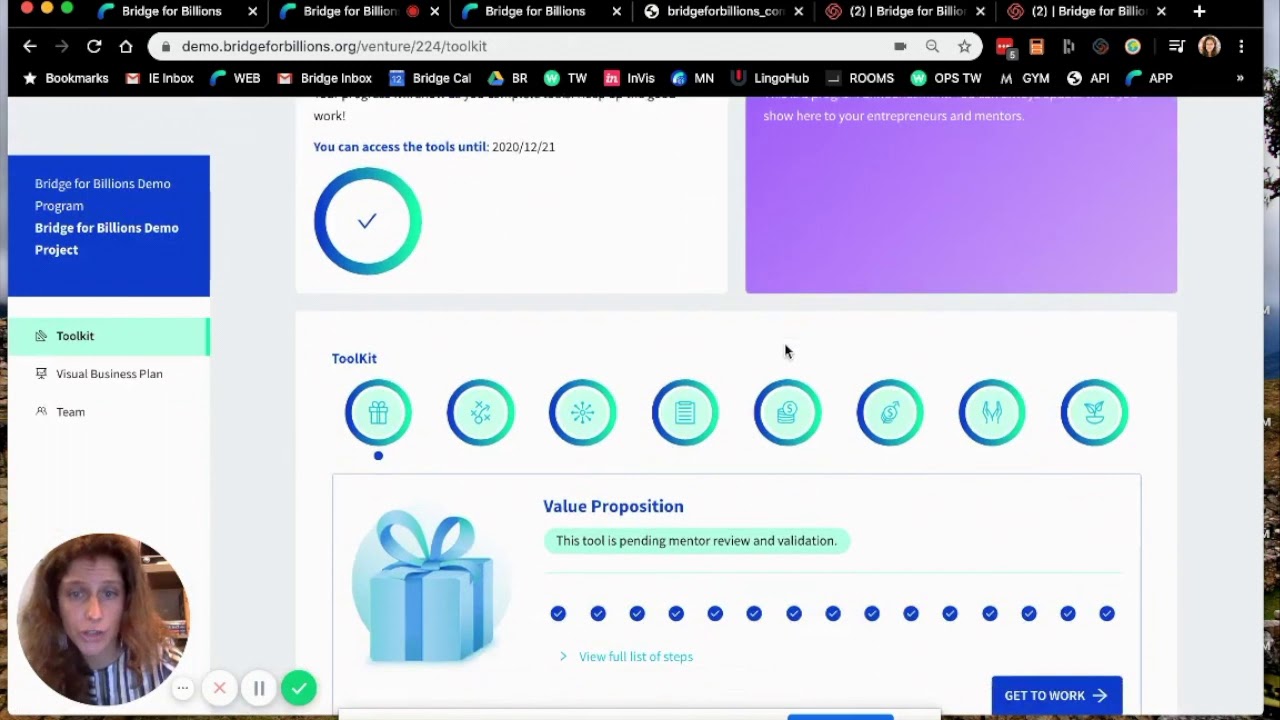Open the OPS TW bookmark
The width and height of the screenshot is (1280, 720).
pos(946,78)
